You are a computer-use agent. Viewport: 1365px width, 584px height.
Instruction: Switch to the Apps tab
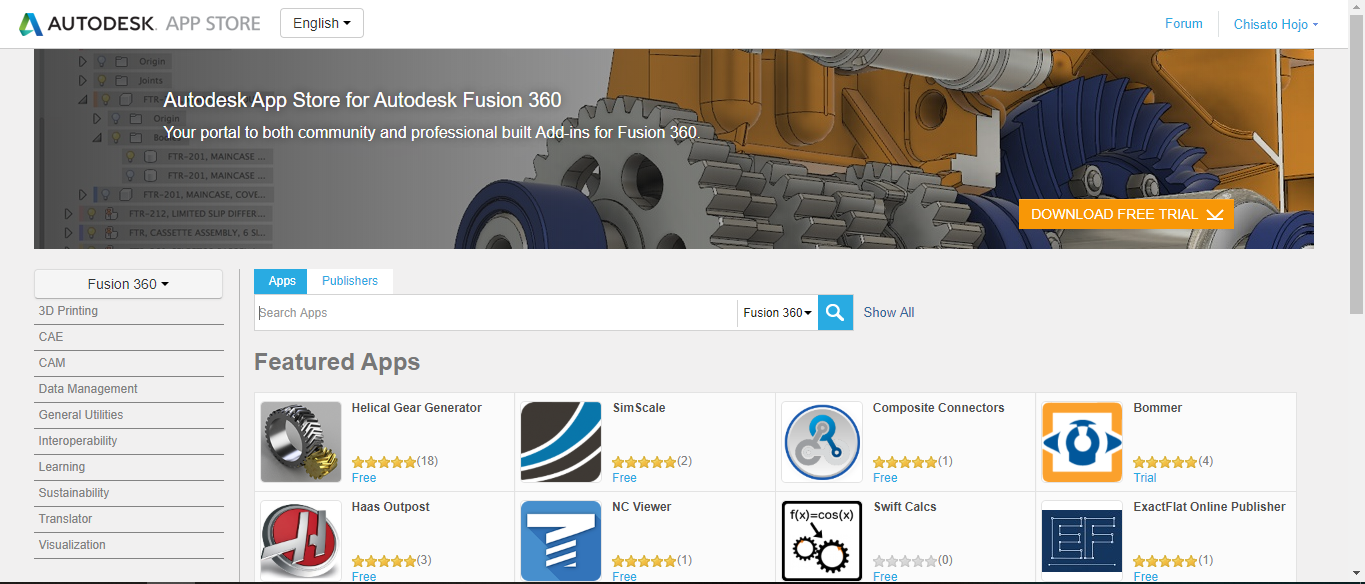282,281
